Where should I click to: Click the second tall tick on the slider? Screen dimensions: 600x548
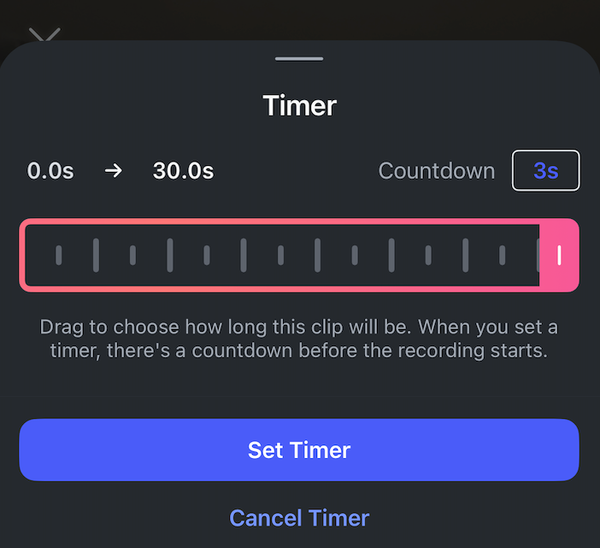170,255
